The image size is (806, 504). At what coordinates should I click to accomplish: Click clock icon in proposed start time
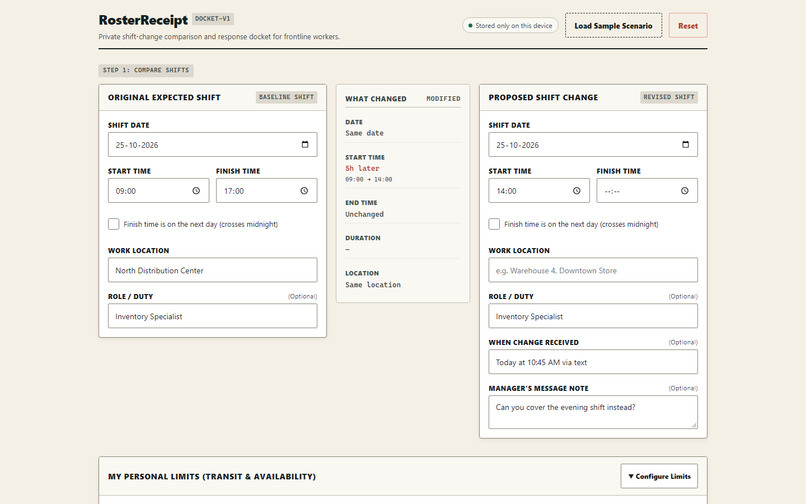click(577, 191)
